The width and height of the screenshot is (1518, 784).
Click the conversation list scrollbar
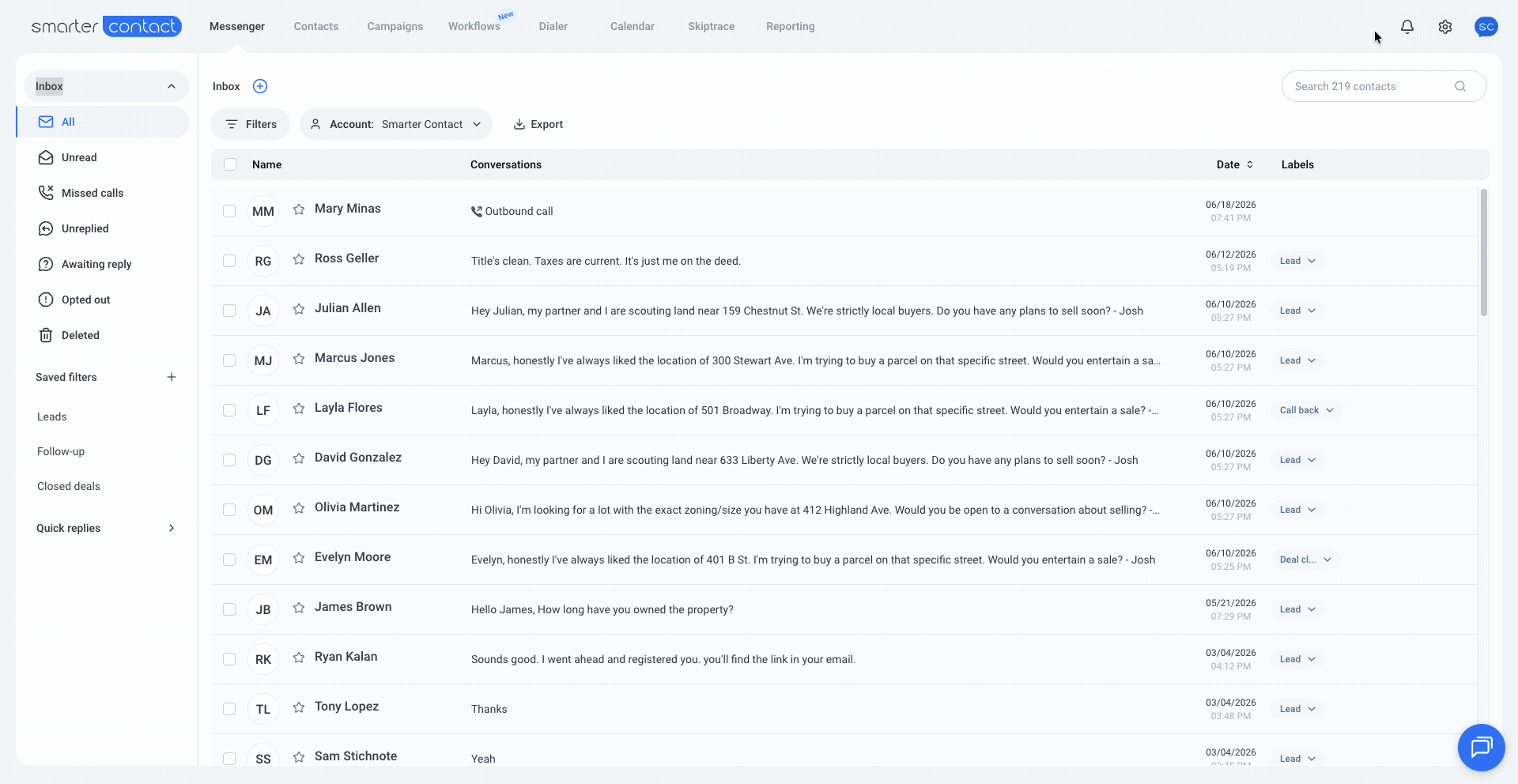[x=1484, y=253]
